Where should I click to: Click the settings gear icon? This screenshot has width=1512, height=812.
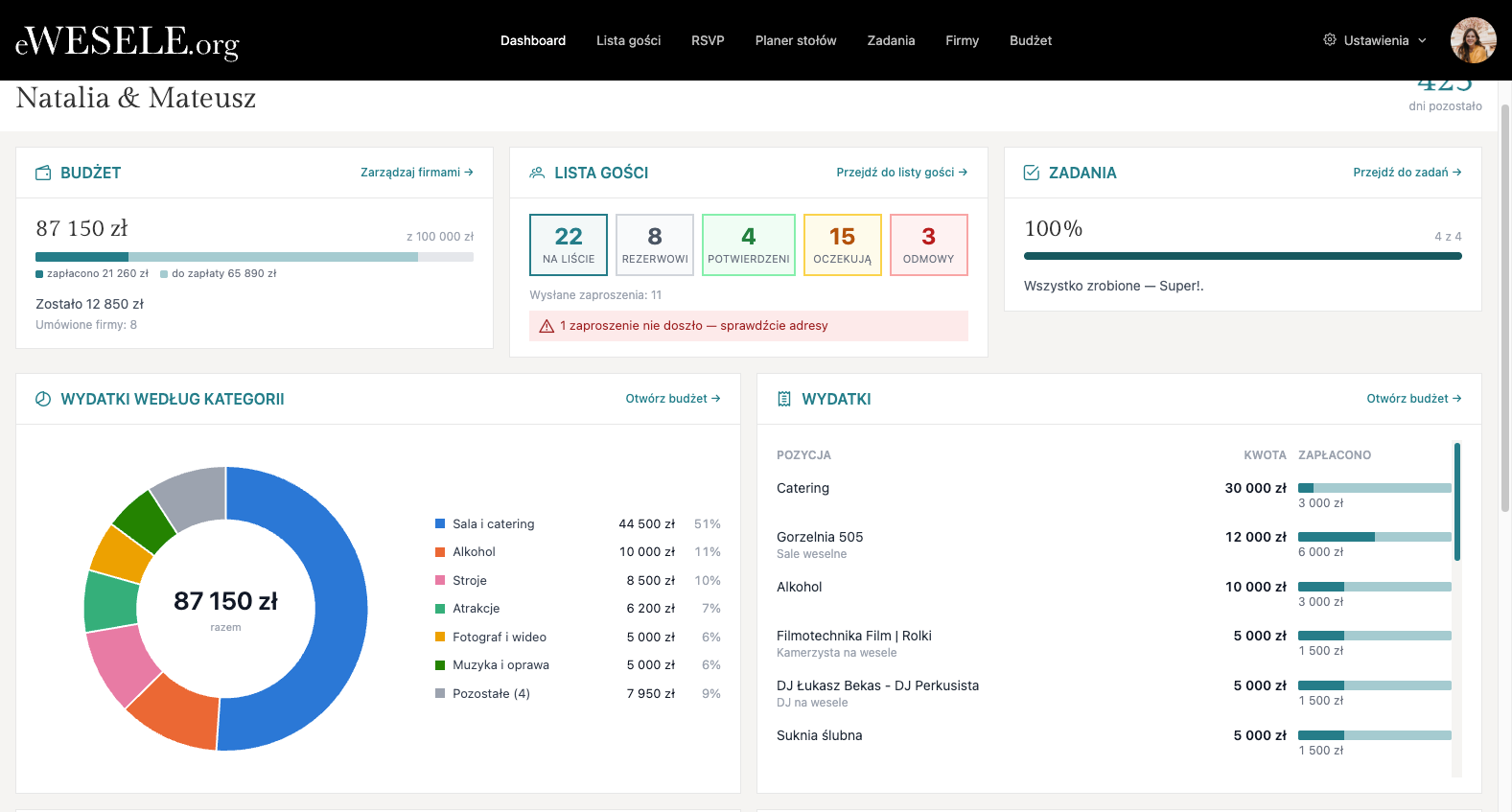[1330, 40]
